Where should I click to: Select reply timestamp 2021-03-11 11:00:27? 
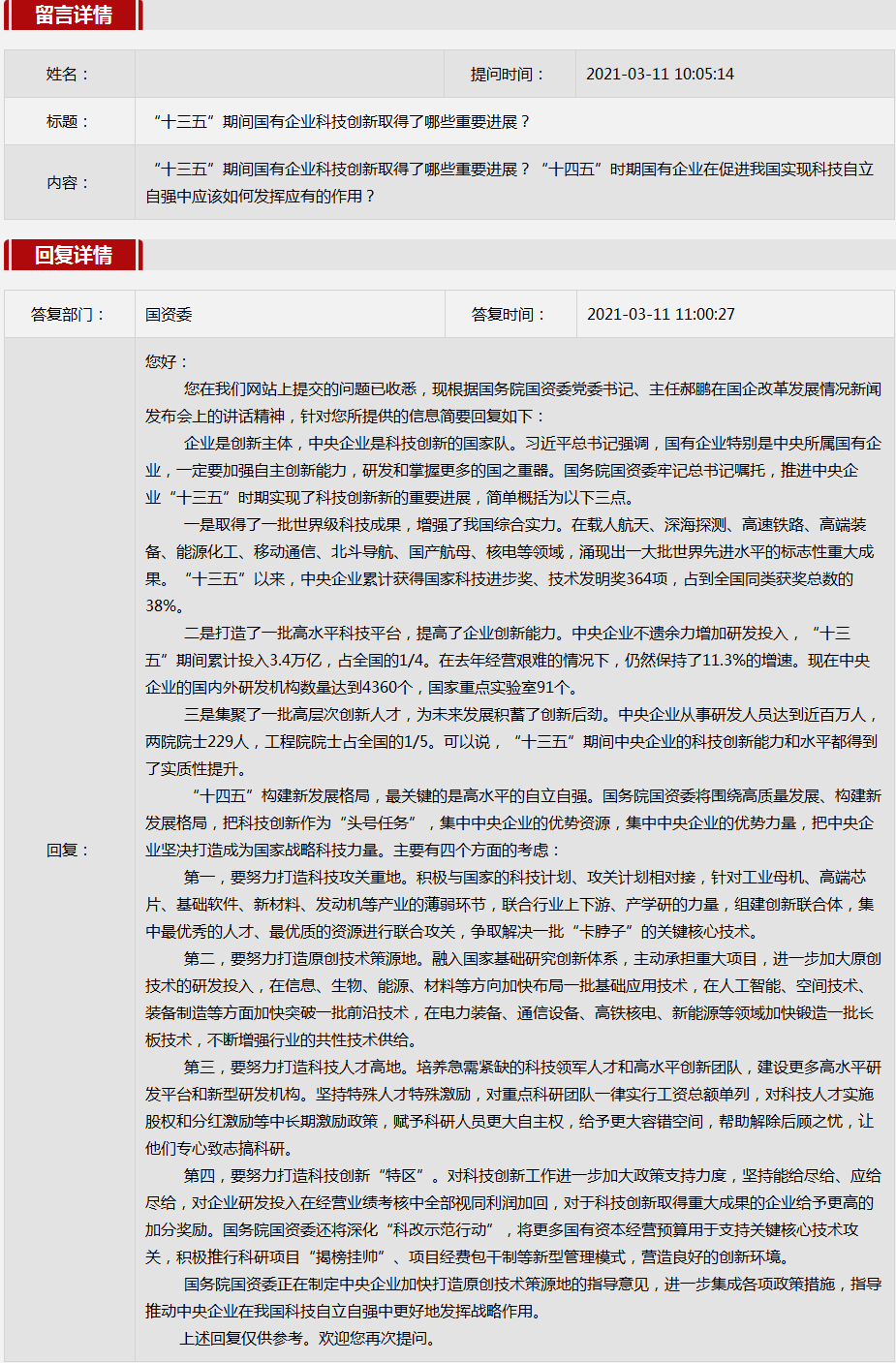pos(661,314)
